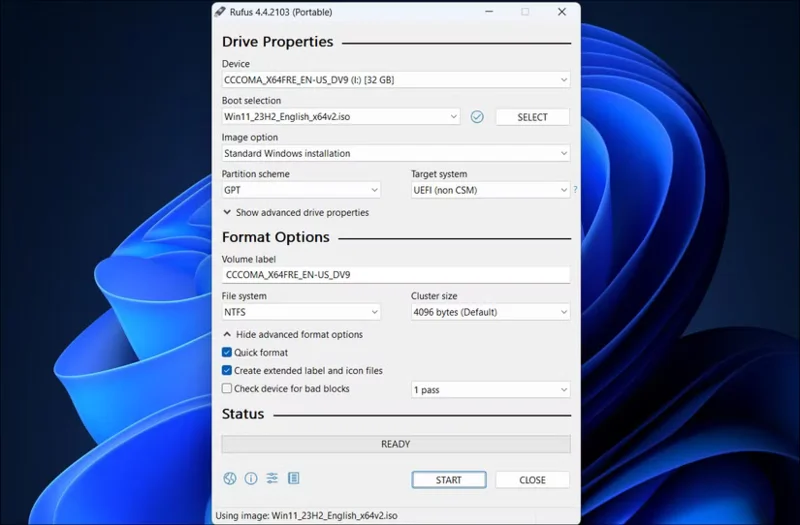The image size is (800, 525).
Task: Open the settings sliders icon
Action: (272, 479)
